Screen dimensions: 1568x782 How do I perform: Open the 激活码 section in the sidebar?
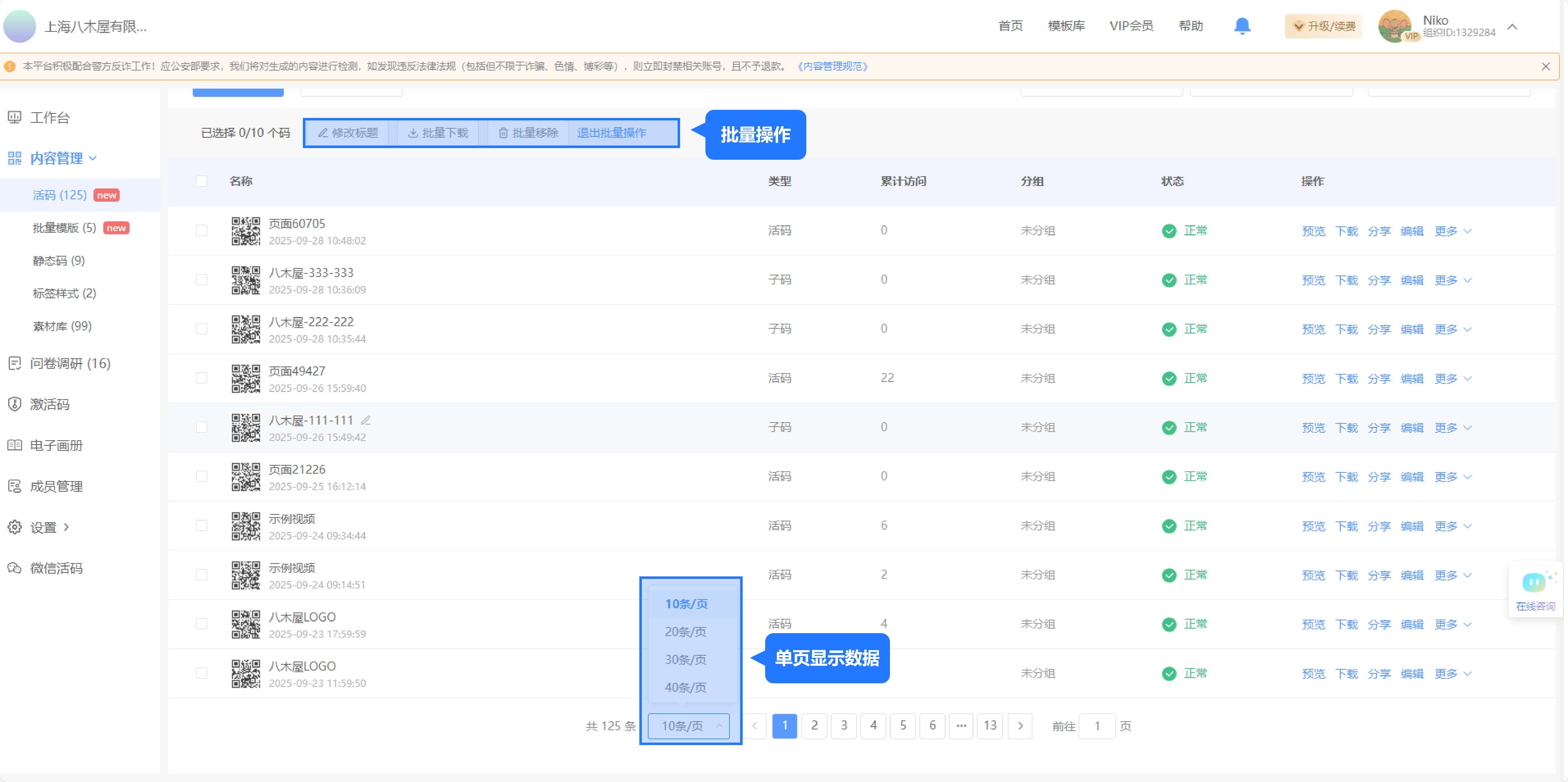50,404
